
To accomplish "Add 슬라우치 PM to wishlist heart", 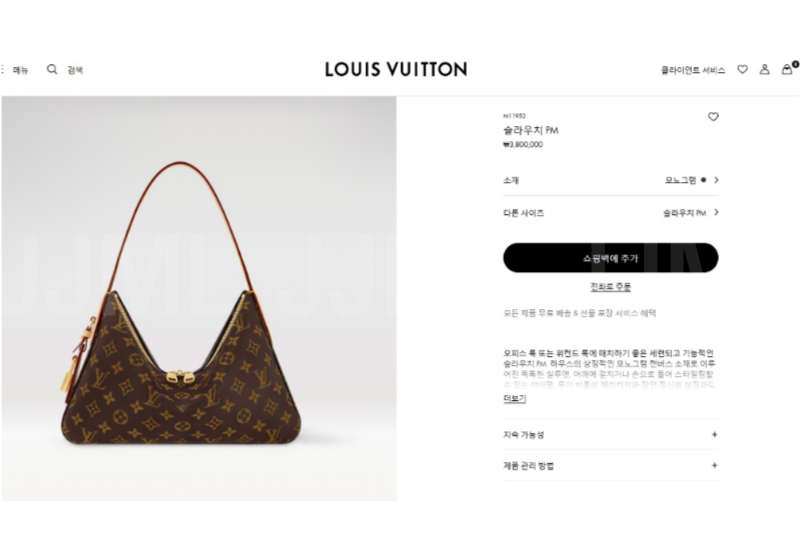I will (713, 117).
